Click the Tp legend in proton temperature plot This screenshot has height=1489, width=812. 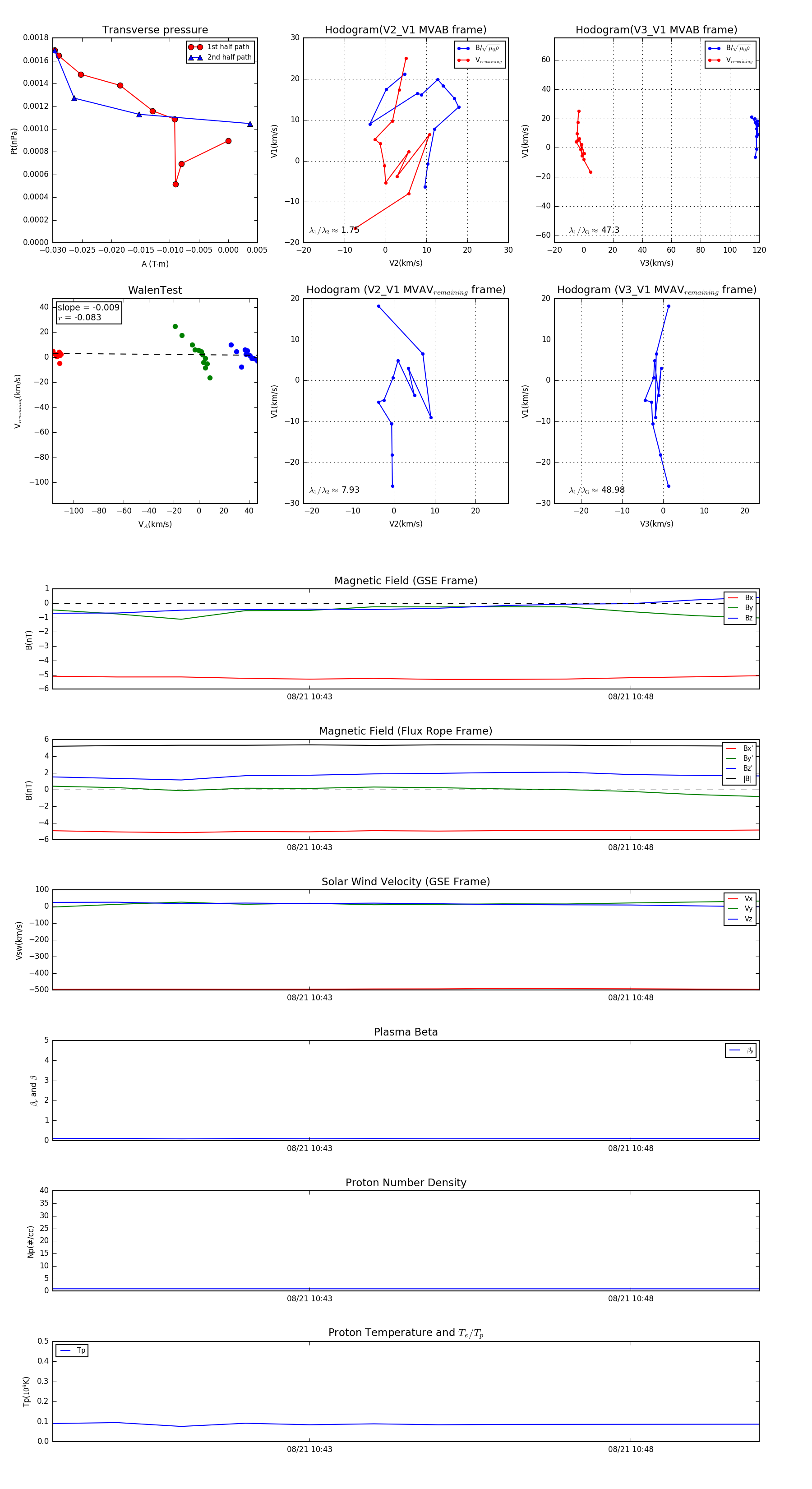pos(72,1351)
